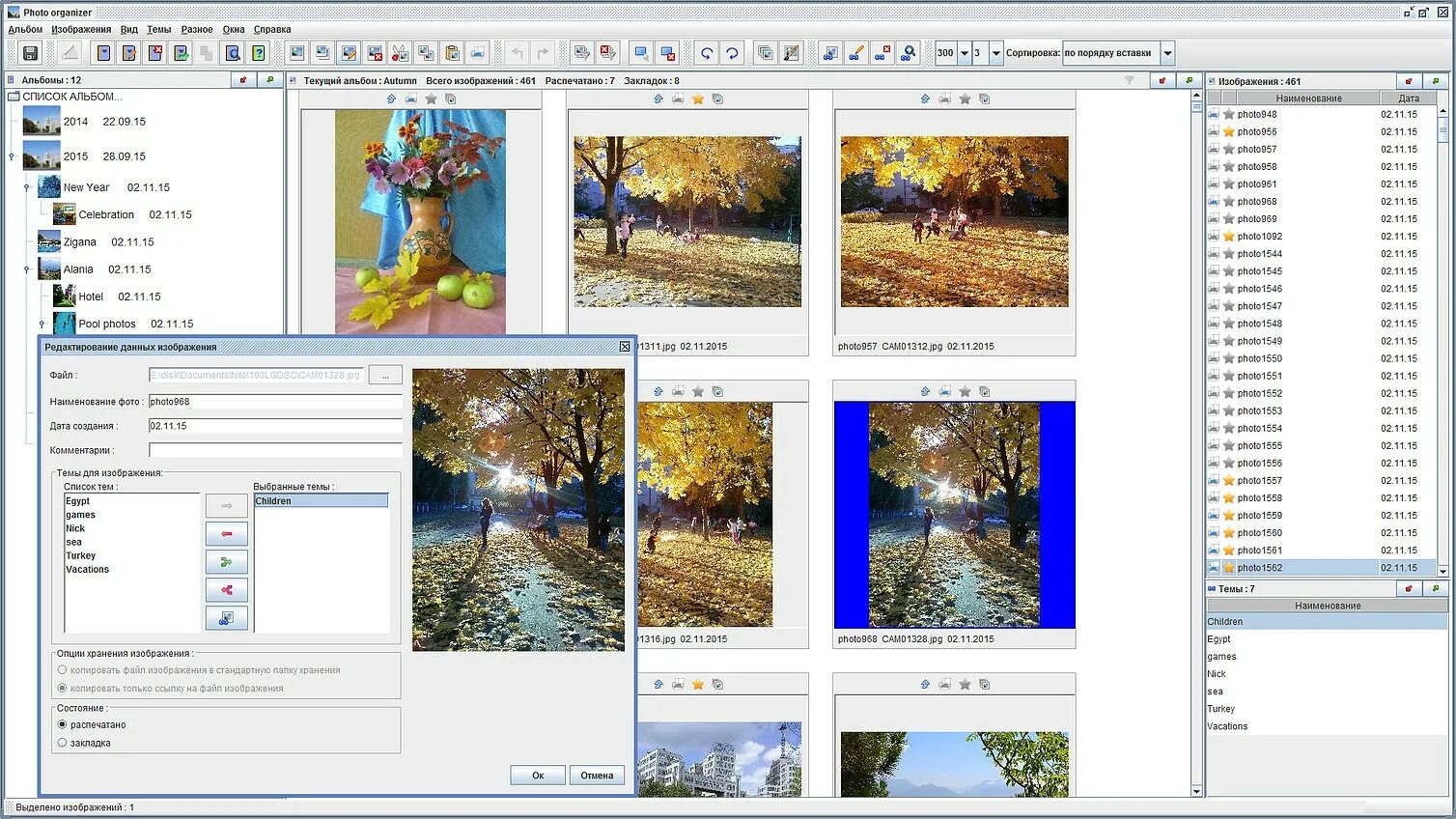Screen dimensions: 1456x819
Task: Collapse the 2015 album tree node
Action: tap(12, 156)
